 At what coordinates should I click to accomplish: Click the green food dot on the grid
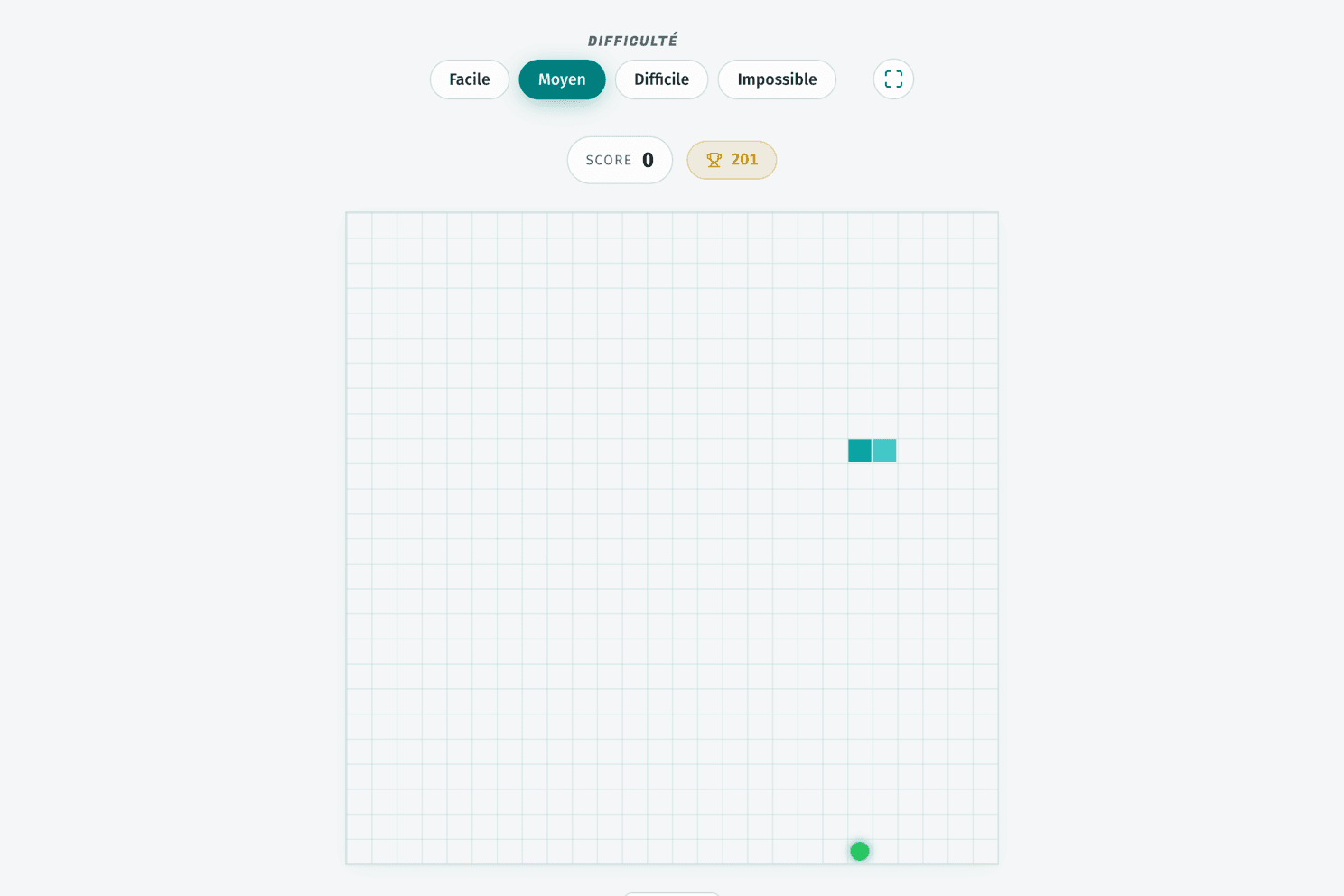[x=860, y=851]
